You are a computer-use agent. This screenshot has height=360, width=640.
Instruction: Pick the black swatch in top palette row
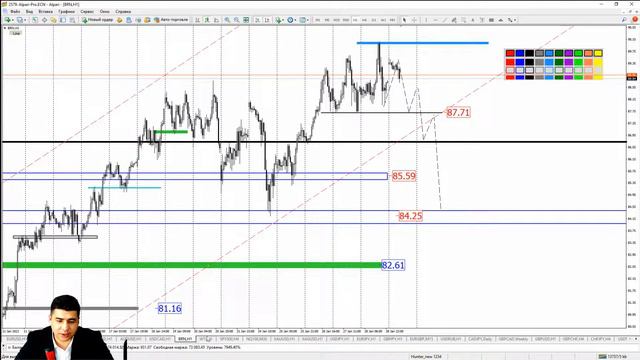(x=530, y=53)
